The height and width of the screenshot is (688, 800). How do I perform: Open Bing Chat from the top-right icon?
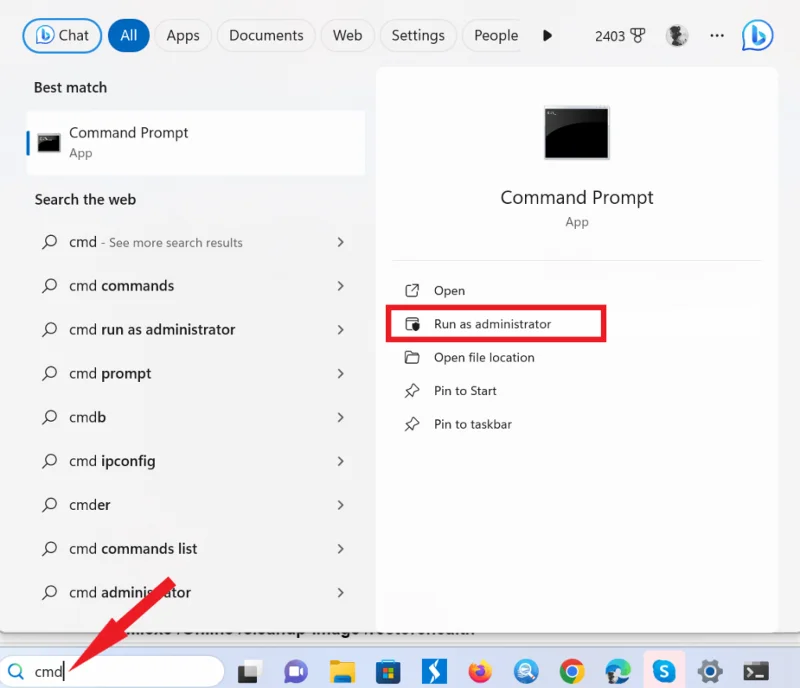[x=757, y=35]
